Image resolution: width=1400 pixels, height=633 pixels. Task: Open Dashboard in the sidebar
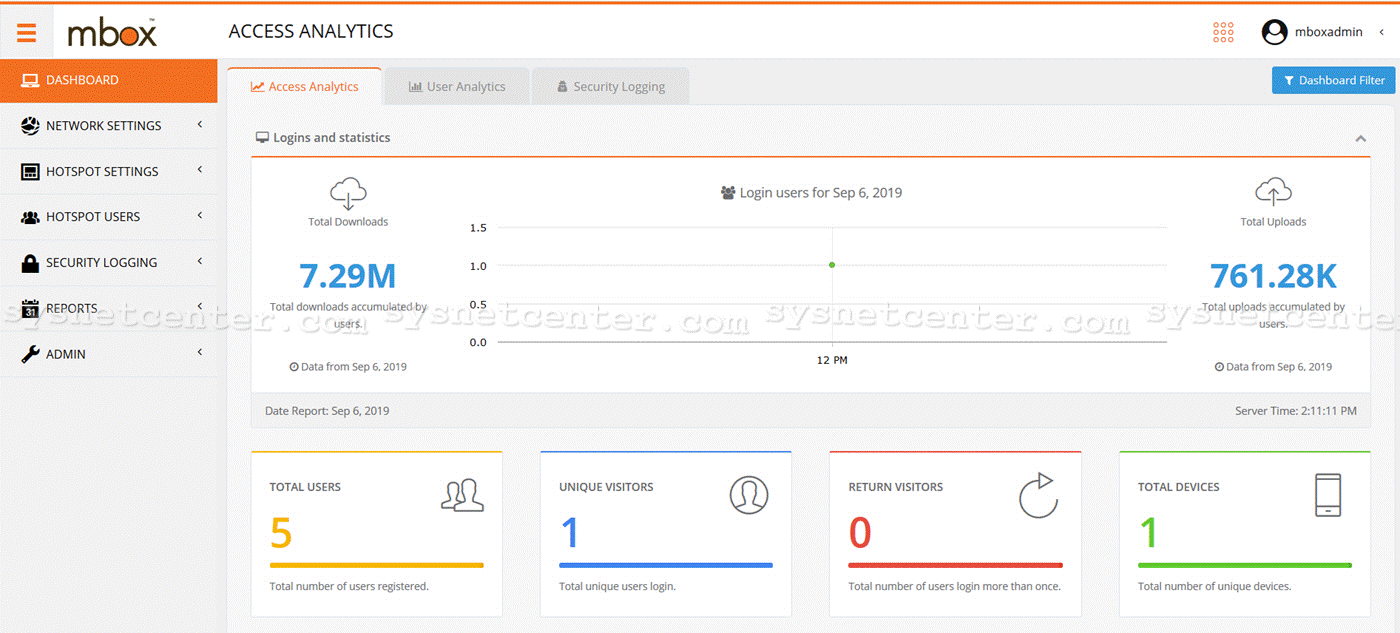109,80
